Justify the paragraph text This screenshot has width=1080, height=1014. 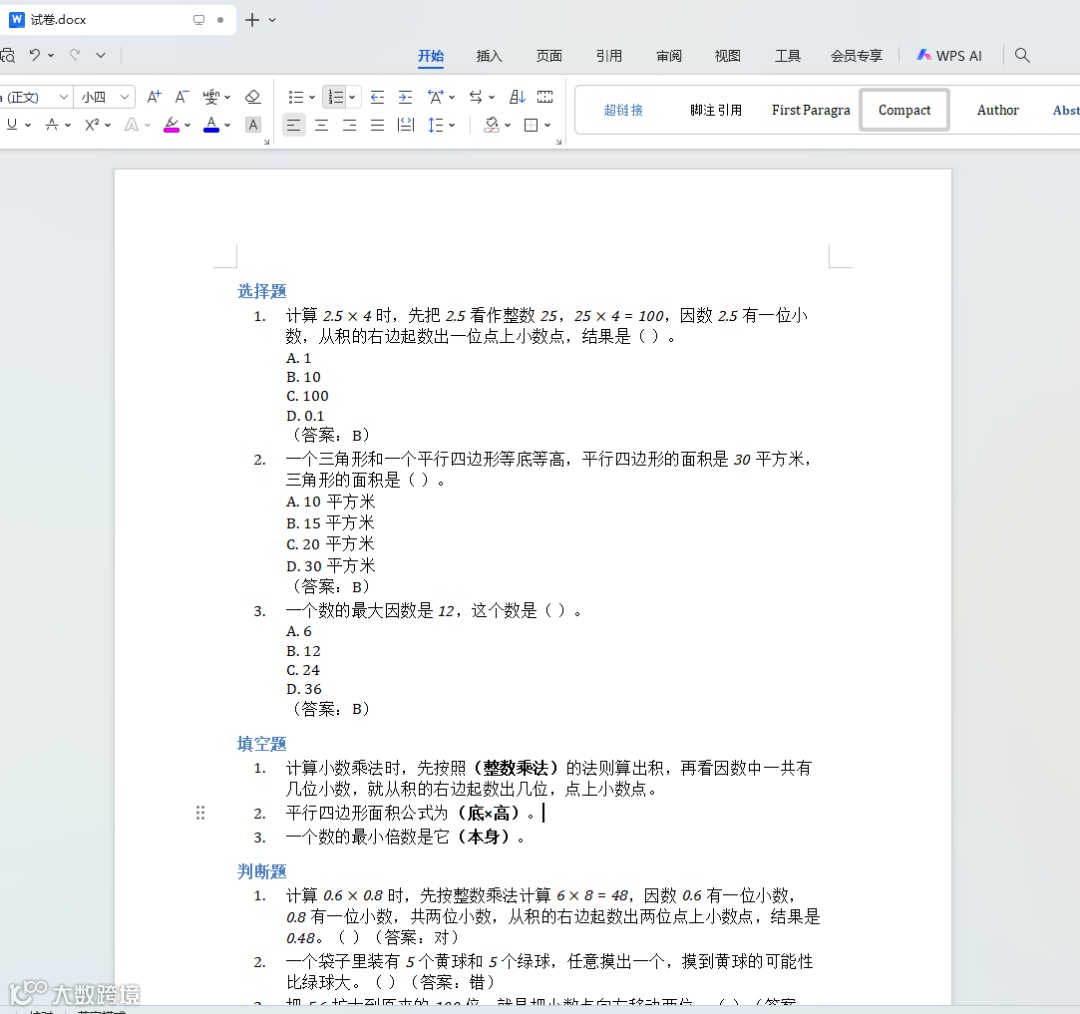(x=377, y=125)
